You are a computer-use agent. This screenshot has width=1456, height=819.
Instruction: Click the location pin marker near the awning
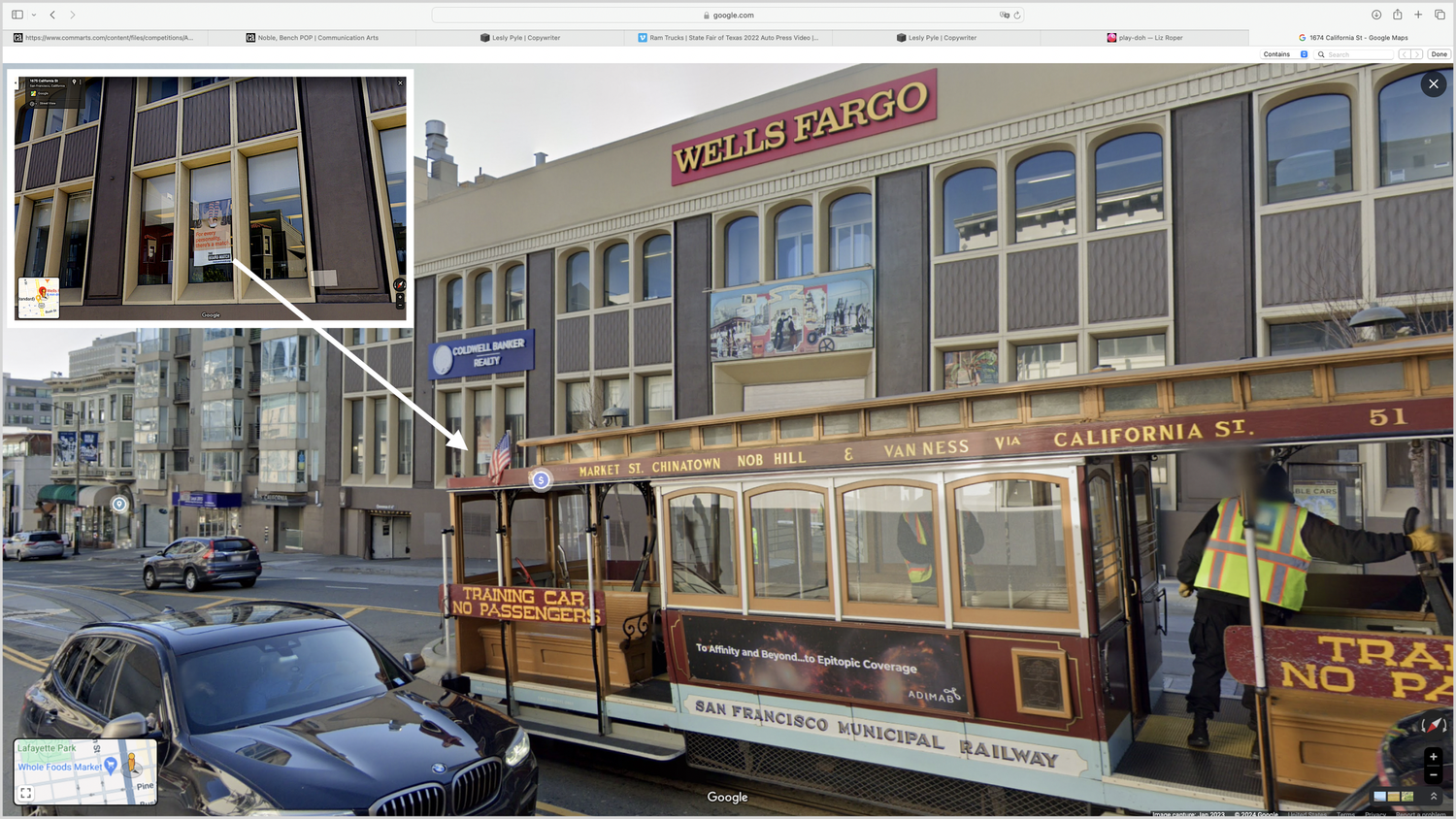119,504
